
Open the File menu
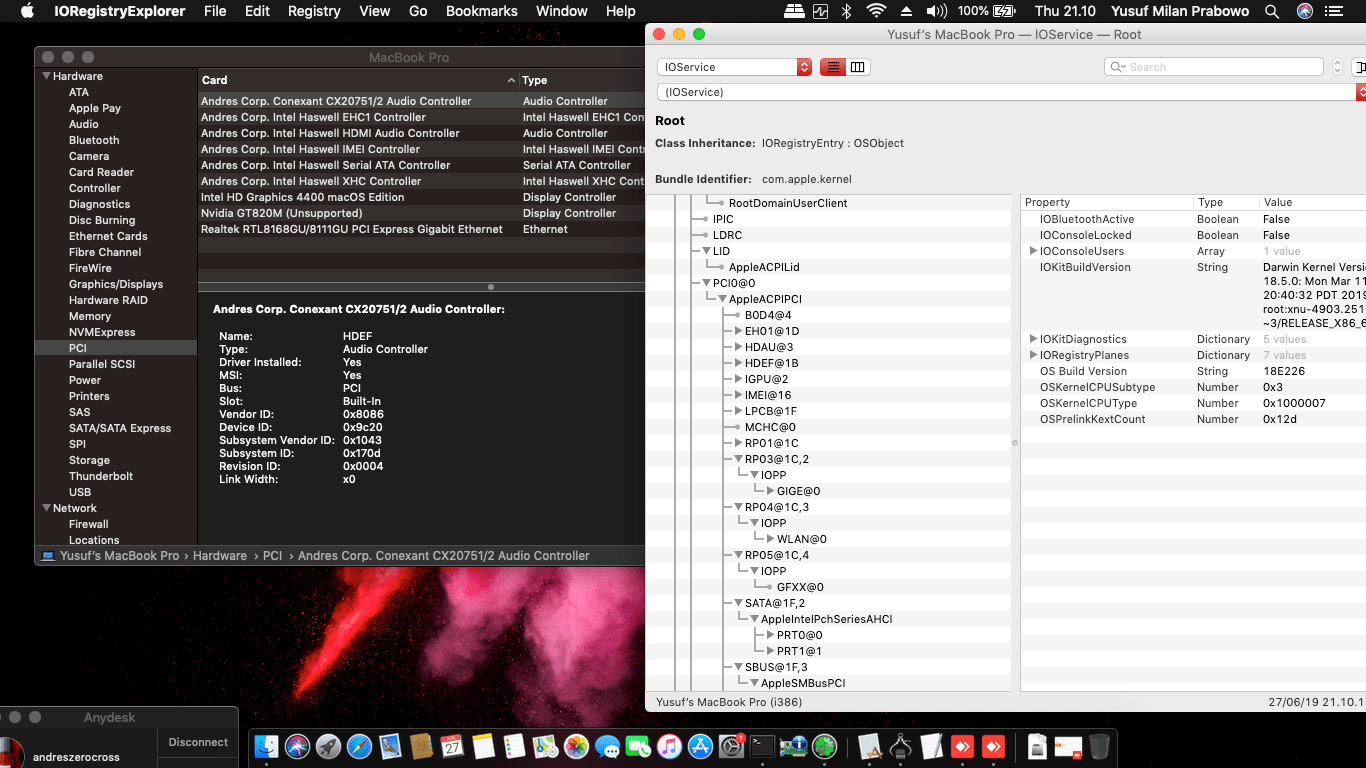pos(214,11)
